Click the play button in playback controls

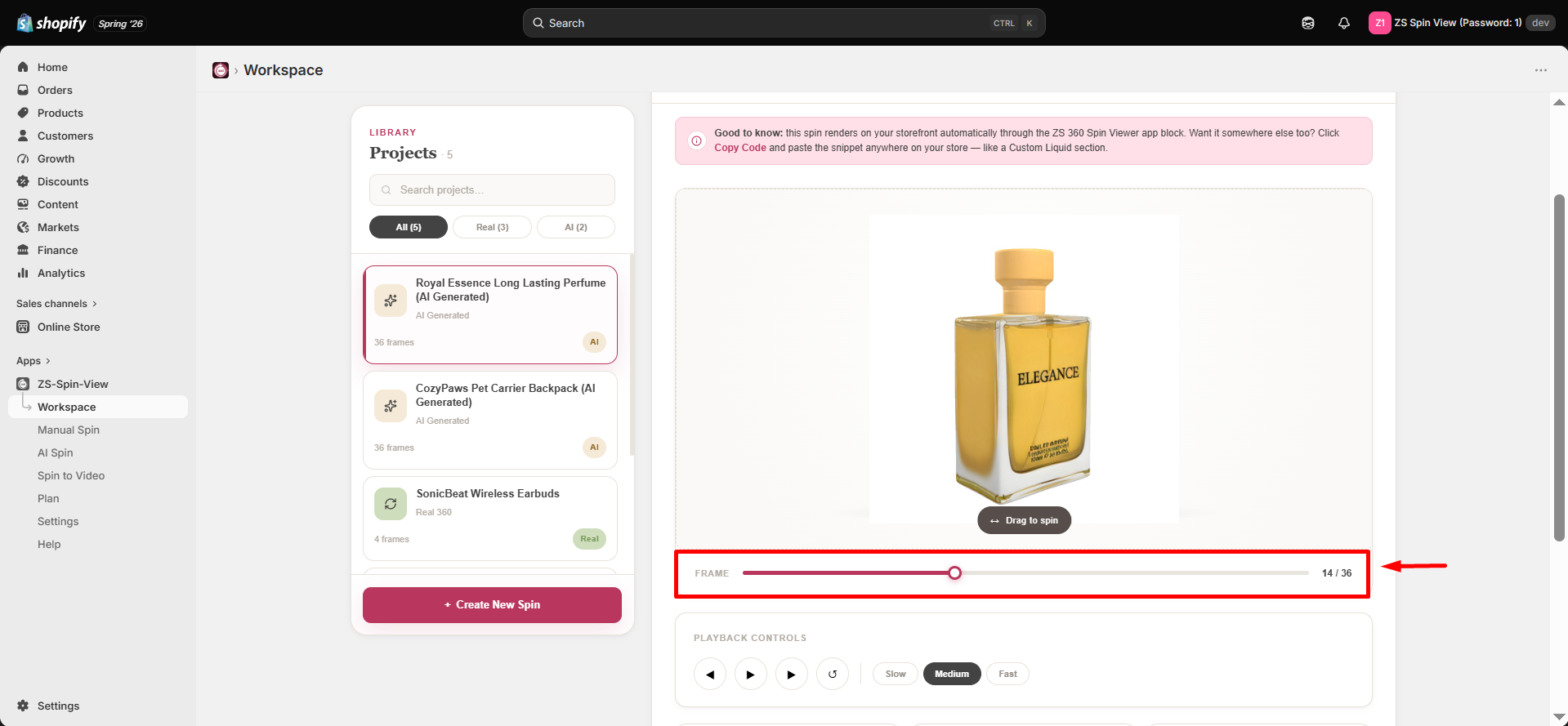tap(751, 674)
